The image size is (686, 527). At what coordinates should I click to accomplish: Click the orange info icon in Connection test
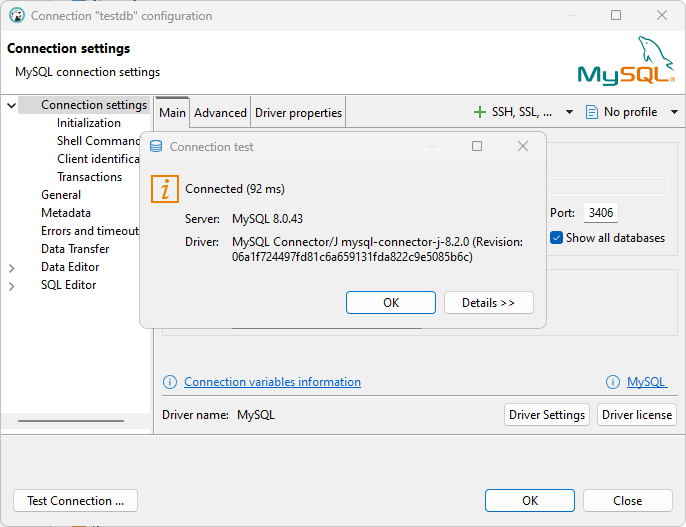tap(165, 188)
